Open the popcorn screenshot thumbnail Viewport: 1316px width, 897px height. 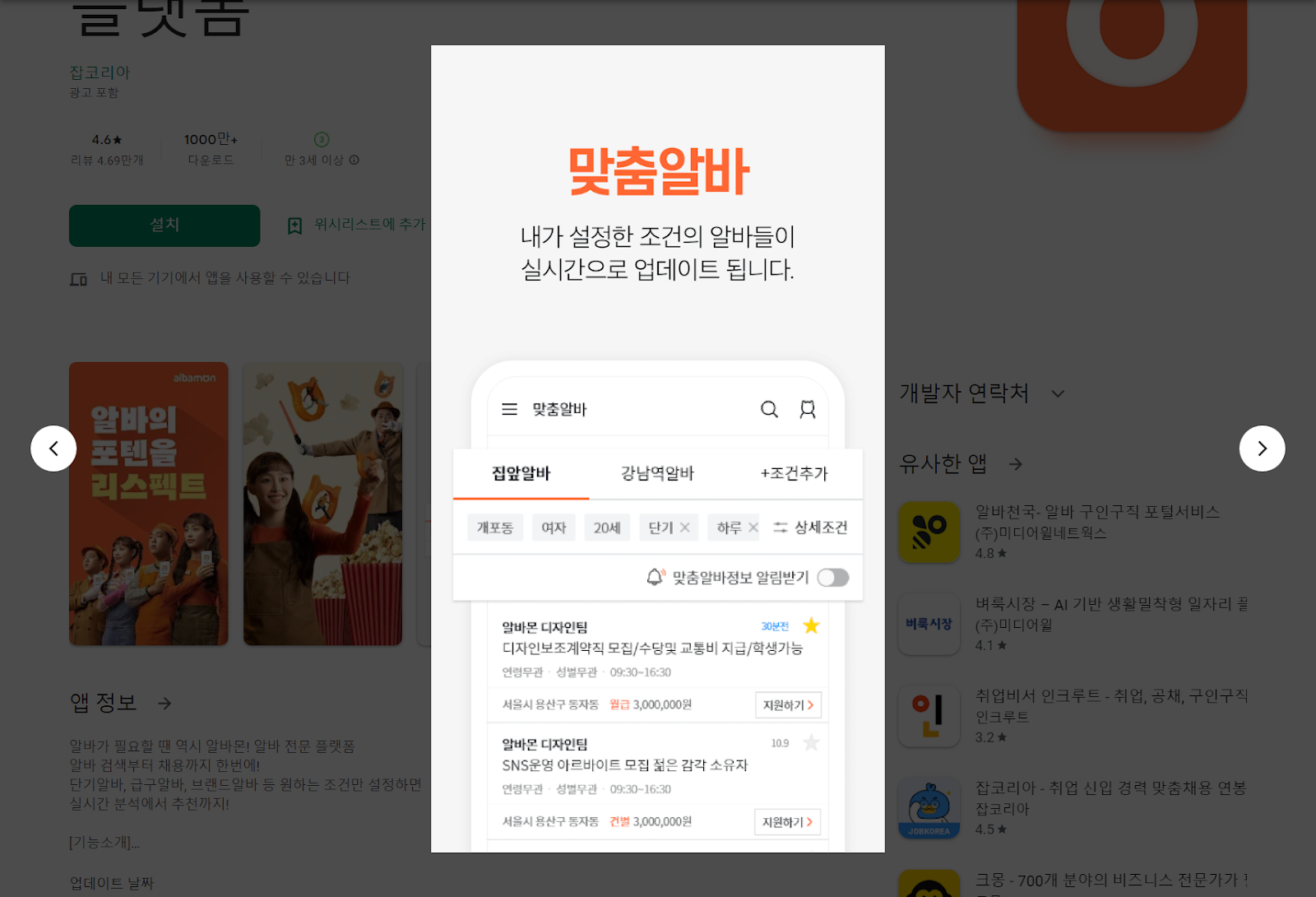tap(322, 504)
